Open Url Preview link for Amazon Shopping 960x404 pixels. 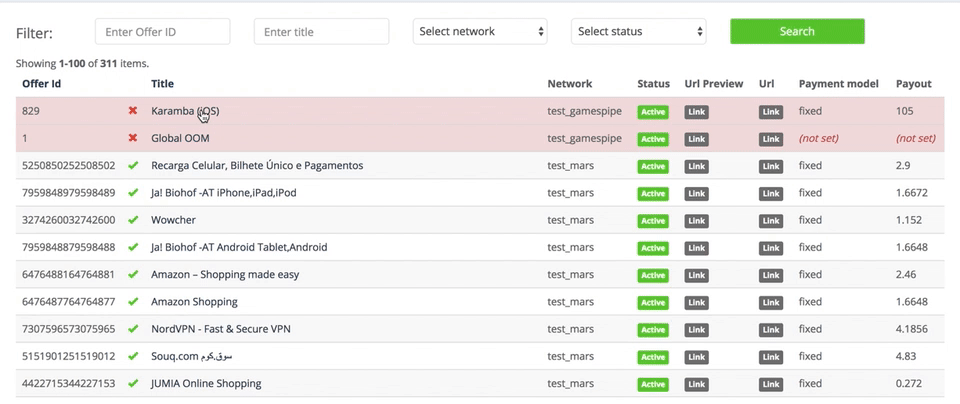click(696, 302)
